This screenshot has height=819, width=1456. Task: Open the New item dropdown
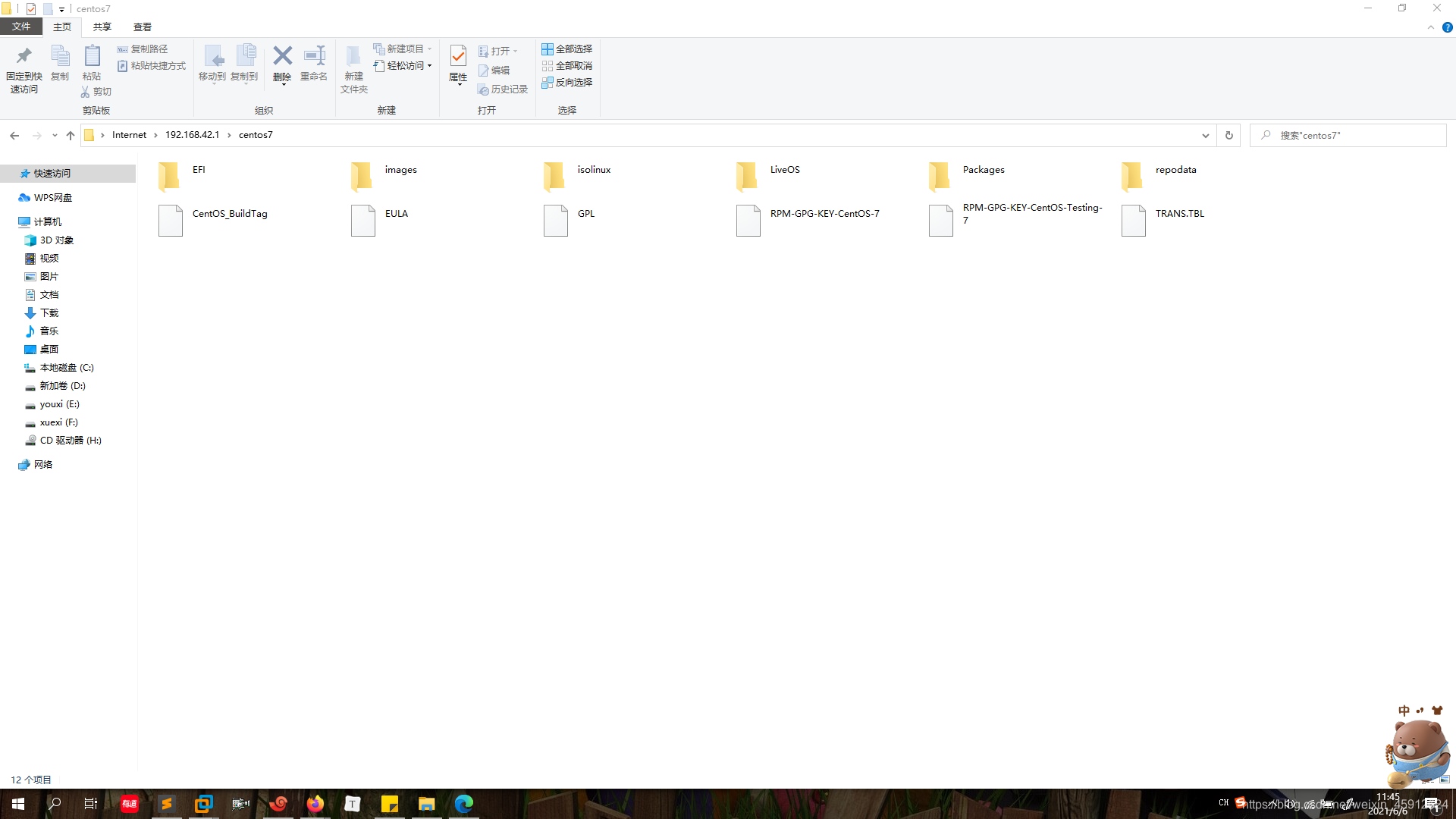403,49
